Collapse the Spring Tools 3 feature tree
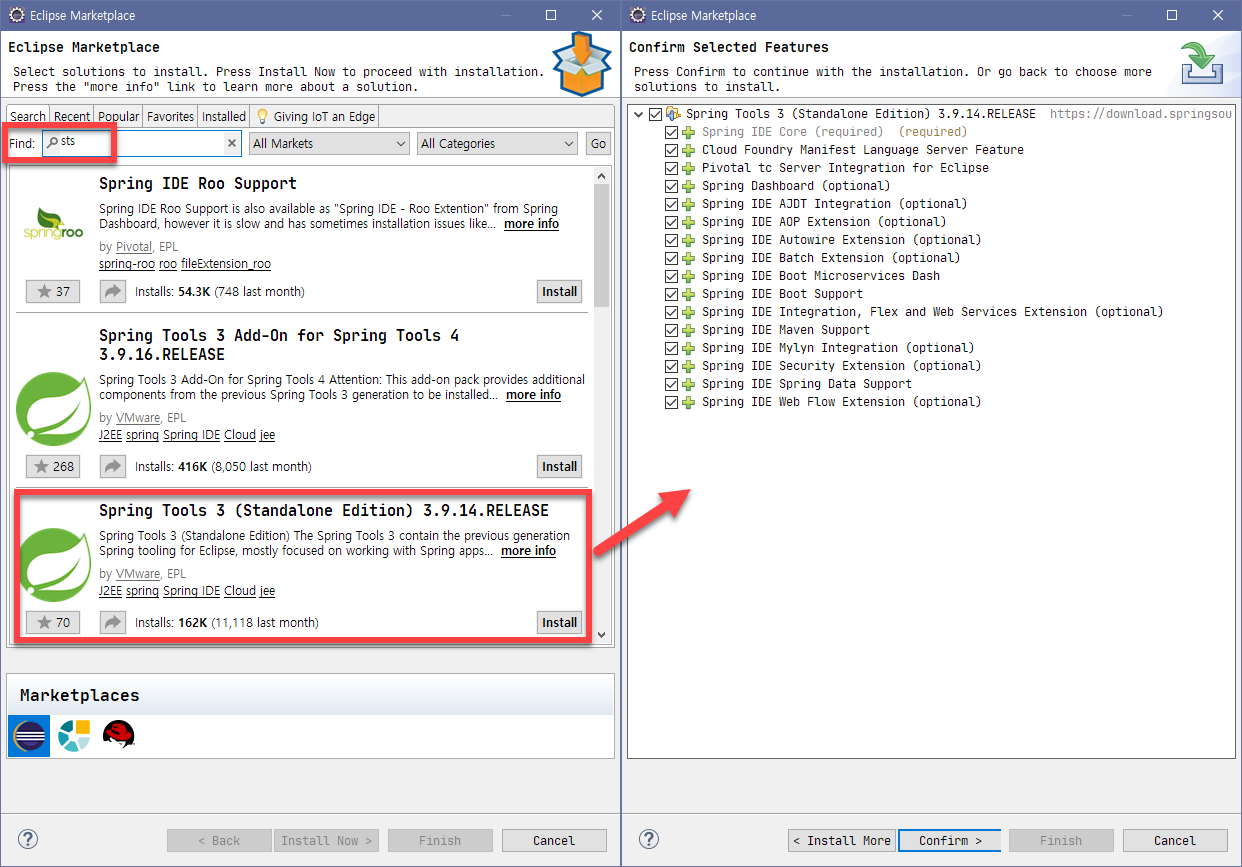Screen dimensions: 1242x867 (638, 114)
